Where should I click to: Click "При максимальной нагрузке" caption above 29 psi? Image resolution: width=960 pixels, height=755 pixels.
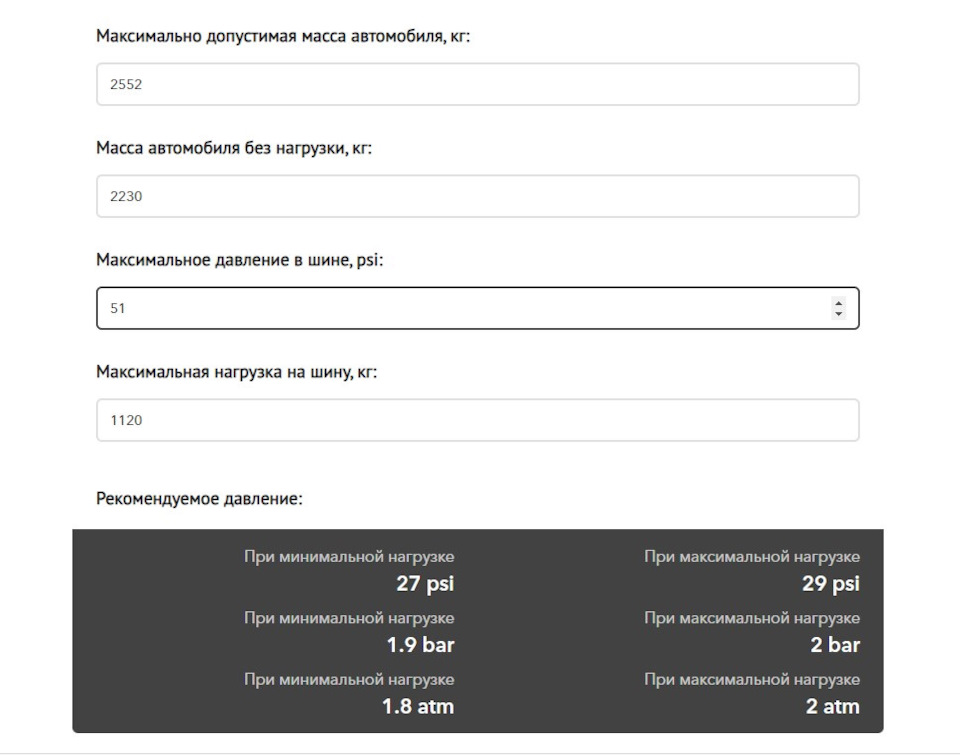pos(752,557)
